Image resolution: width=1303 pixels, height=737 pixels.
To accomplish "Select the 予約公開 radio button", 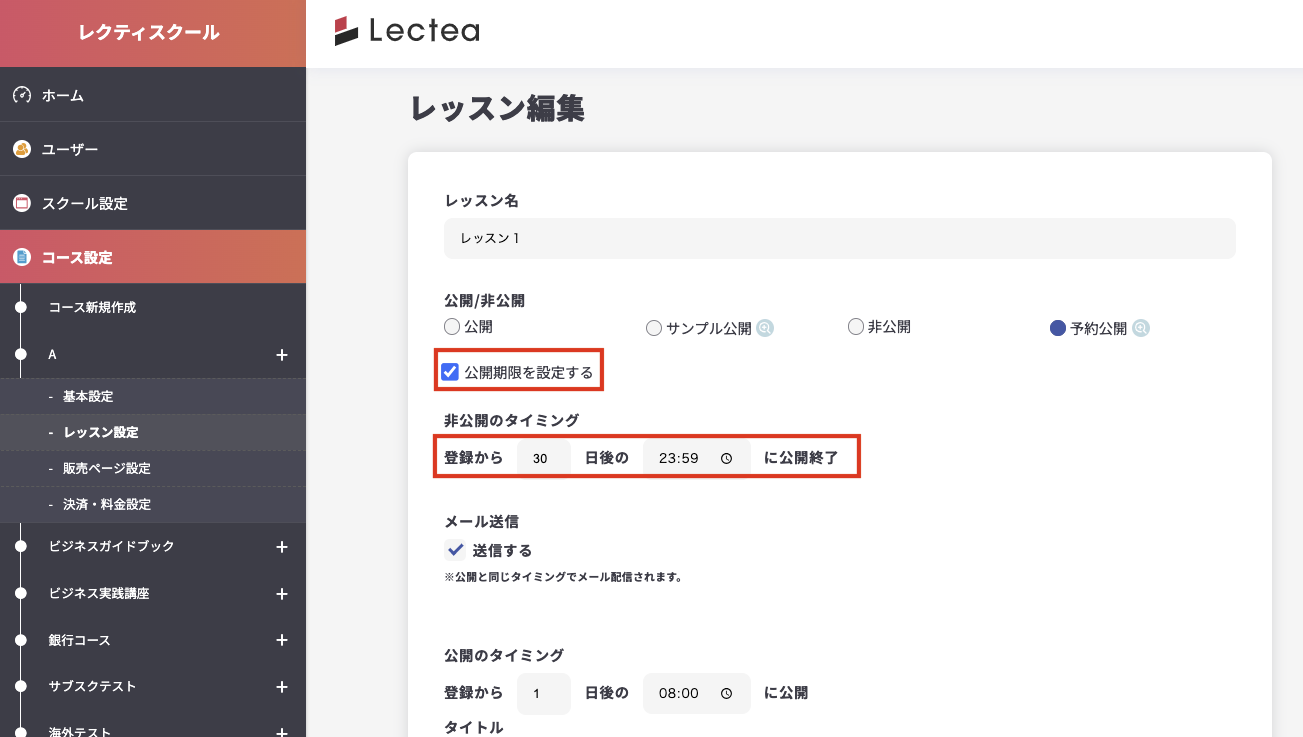I will click(x=1058, y=328).
